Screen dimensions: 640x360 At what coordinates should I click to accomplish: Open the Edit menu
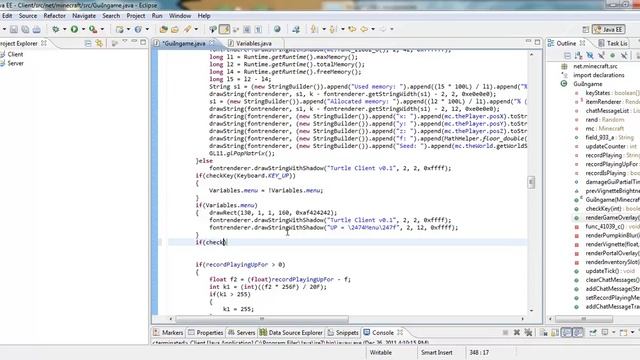tap(7, 16)
